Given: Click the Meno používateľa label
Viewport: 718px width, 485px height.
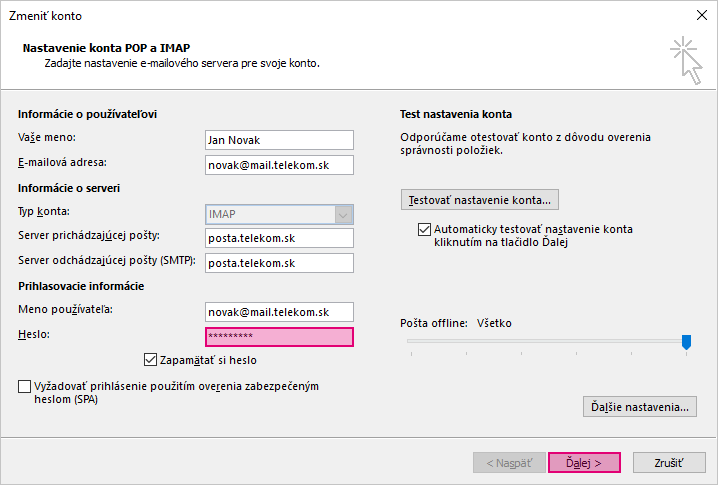Looking at the screenshot, I should [65, 310].
